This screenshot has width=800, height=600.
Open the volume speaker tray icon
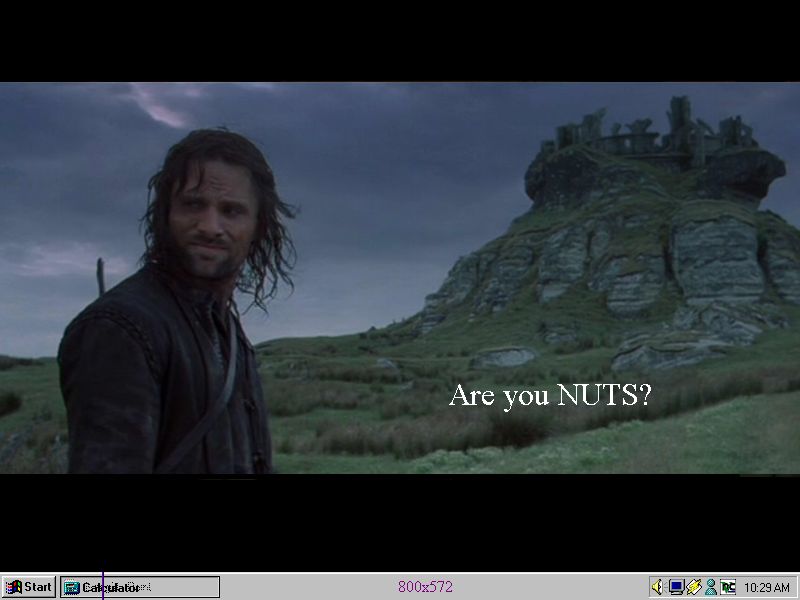coord(658,587)
